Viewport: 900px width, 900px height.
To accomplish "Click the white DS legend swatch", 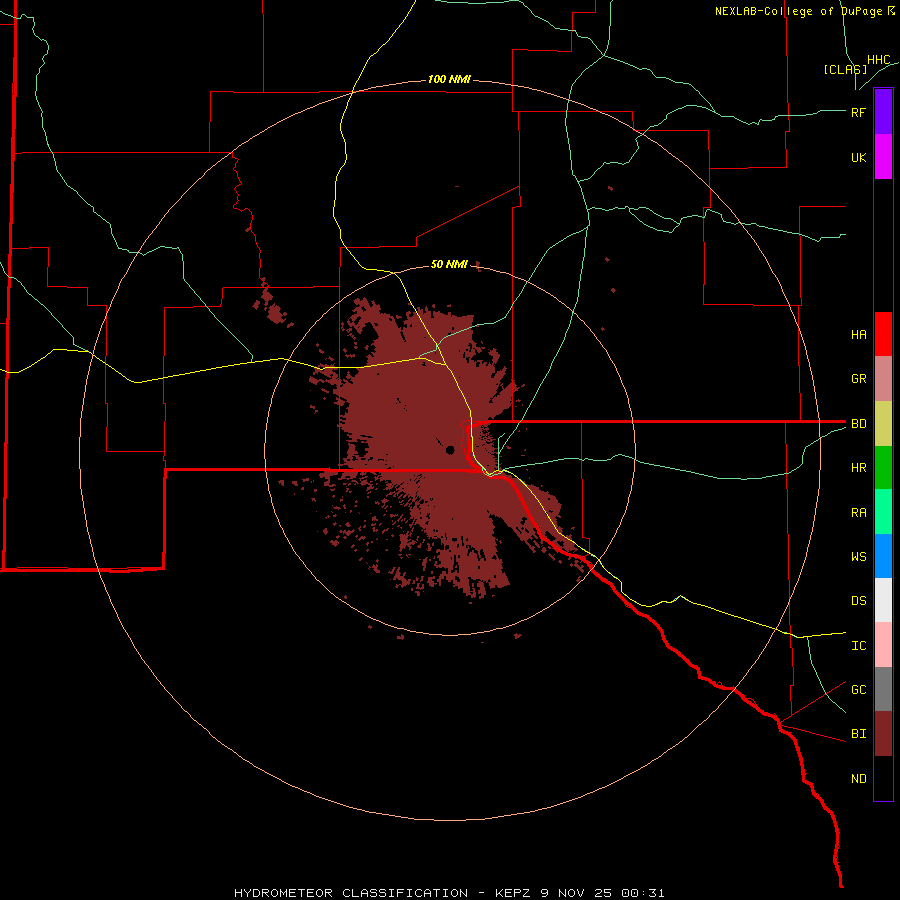I will click(x=883, y=600).
